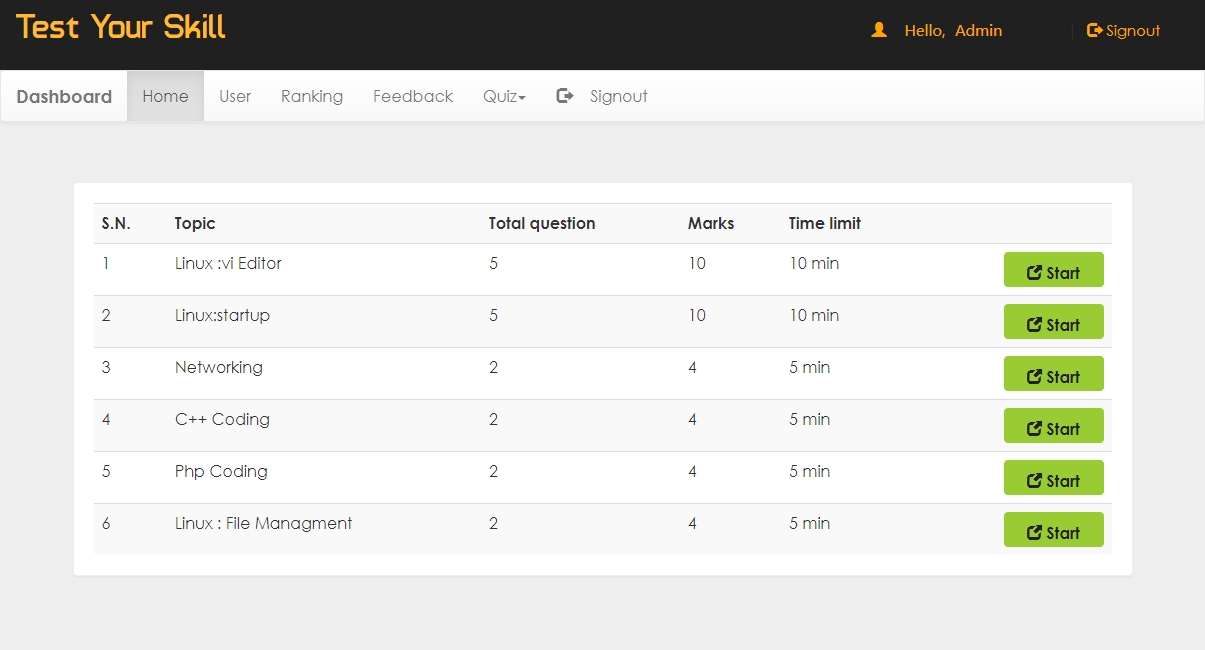Click the signout arrow icon in navbar
1205x650 pixels.
pyautogui.click(x=565, y=96)
